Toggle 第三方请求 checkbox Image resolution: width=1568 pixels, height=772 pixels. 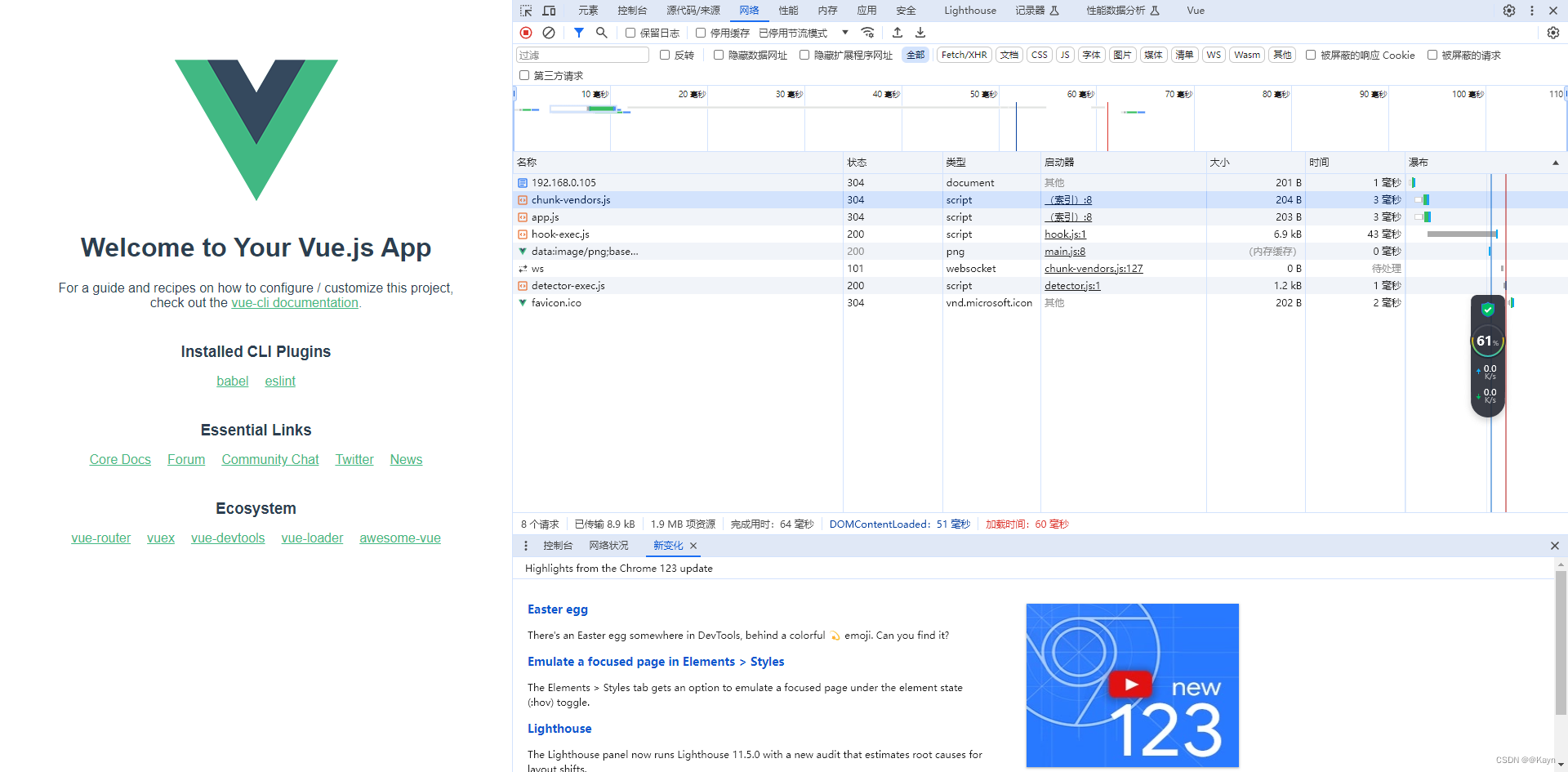[x=524, y=75]
